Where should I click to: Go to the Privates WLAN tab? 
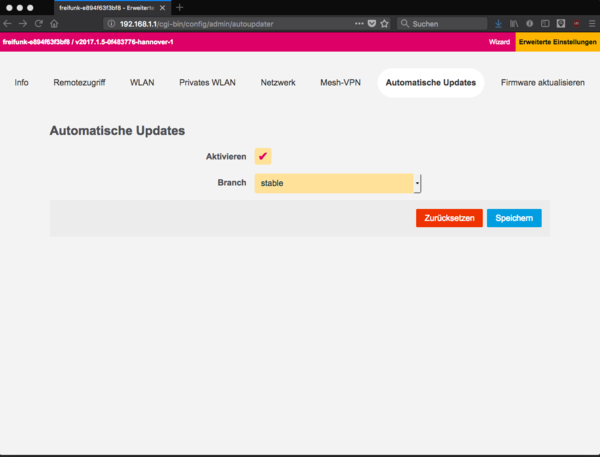[207, 83]
